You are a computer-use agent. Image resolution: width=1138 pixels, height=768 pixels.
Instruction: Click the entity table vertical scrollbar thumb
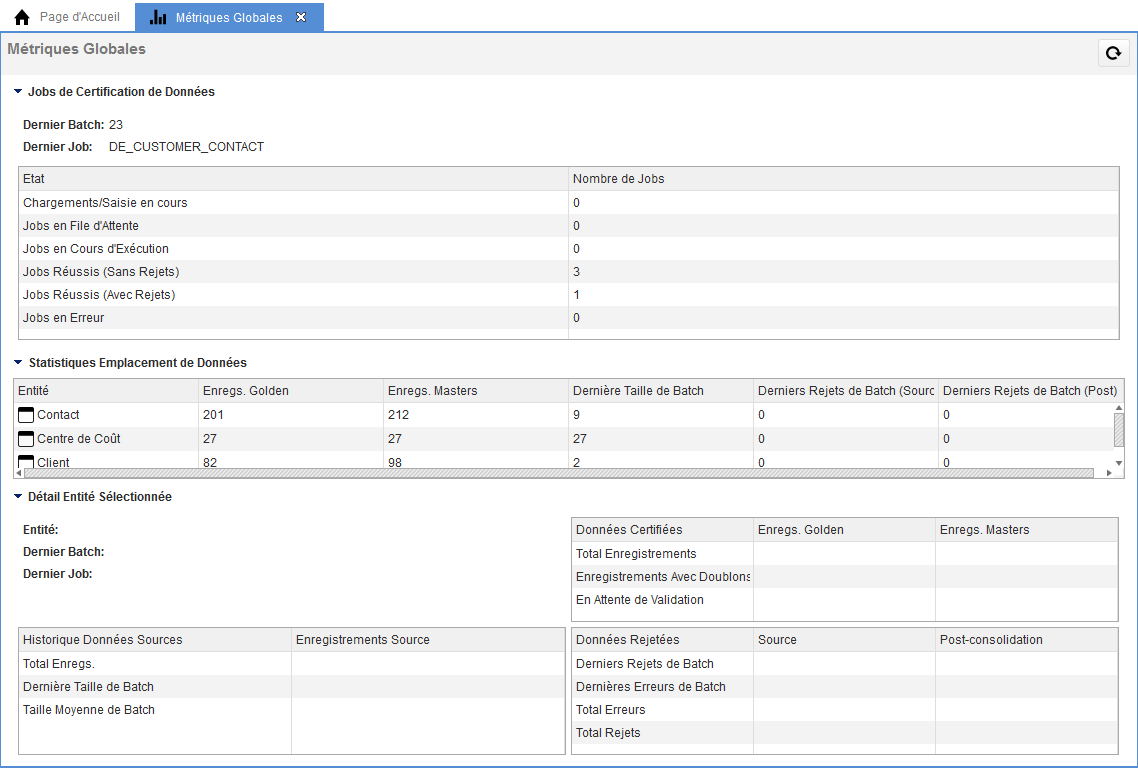point(1118,430)
